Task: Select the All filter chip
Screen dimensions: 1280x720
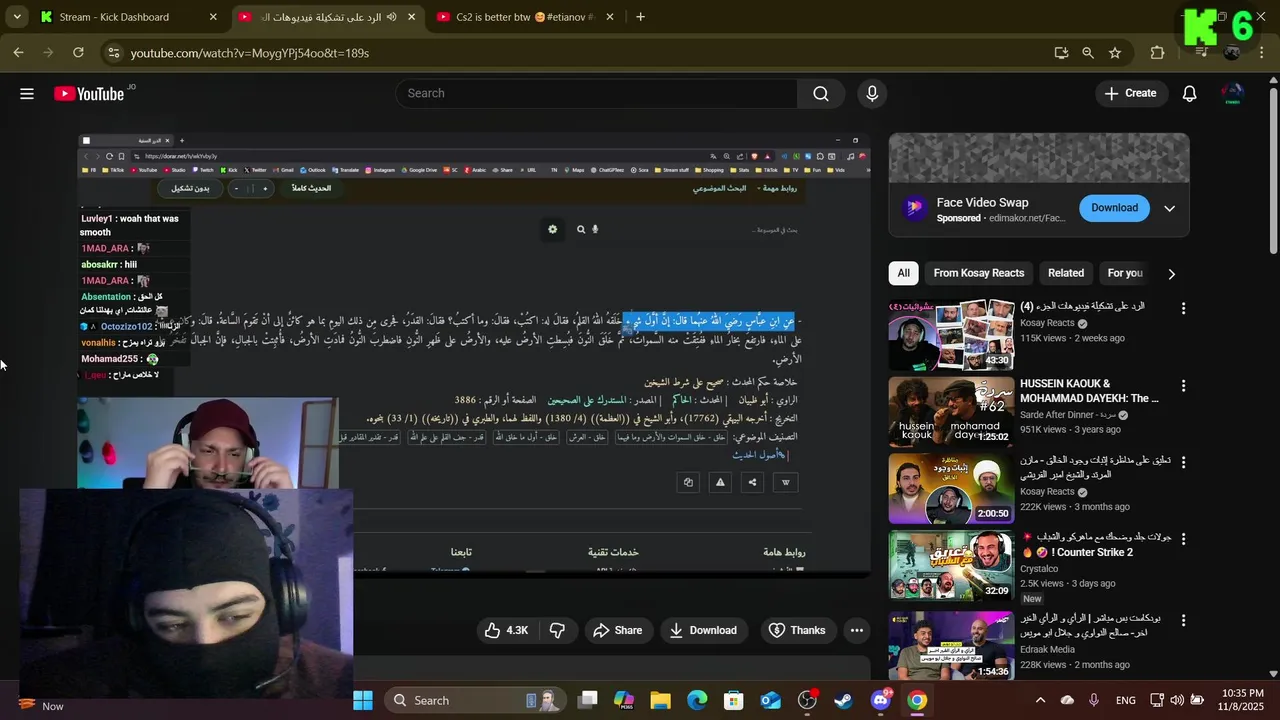Action: [903, 273]
